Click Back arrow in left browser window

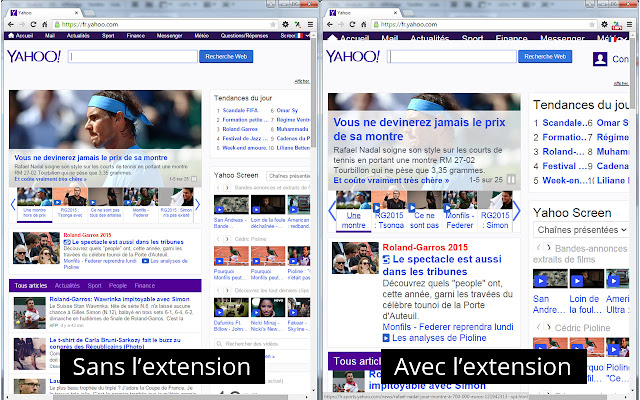[x=11, y=24]
